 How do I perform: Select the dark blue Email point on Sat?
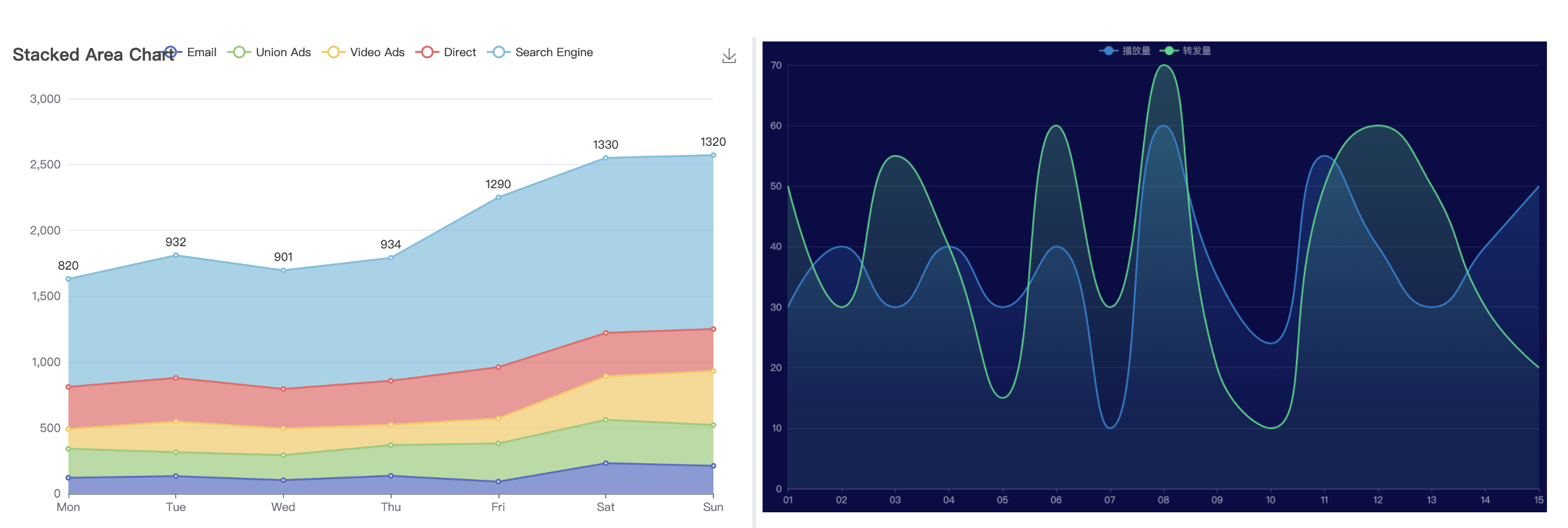pyautogui.click(x=605, y=463)
